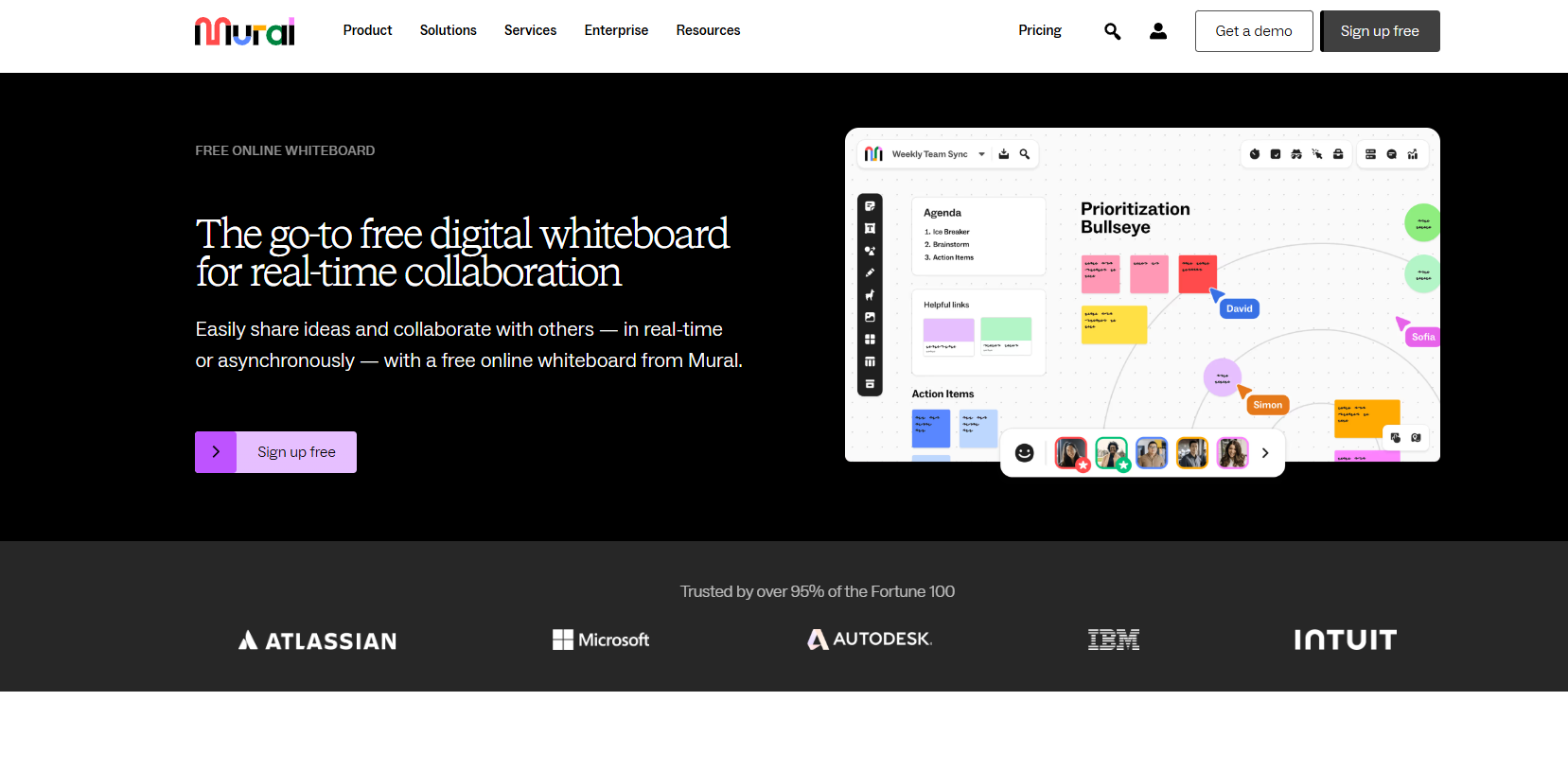This screenshot has width=1568, height=771.
Task: Open the Resources menu
Action: click(x=708, y=30)
